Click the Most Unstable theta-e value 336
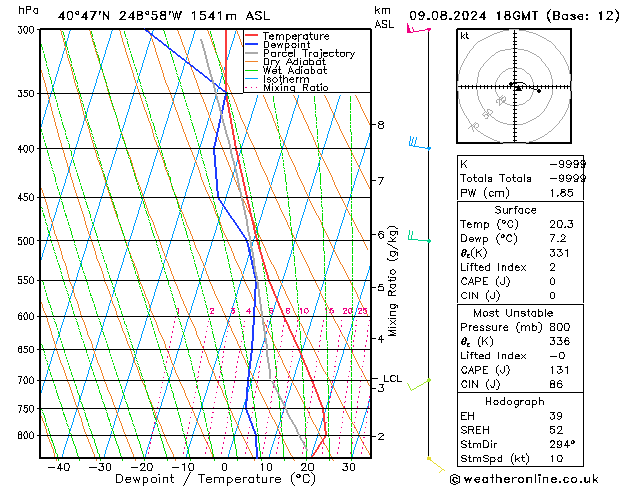The width and height of the screenshot is (629, 486). [x=560, y=341]
